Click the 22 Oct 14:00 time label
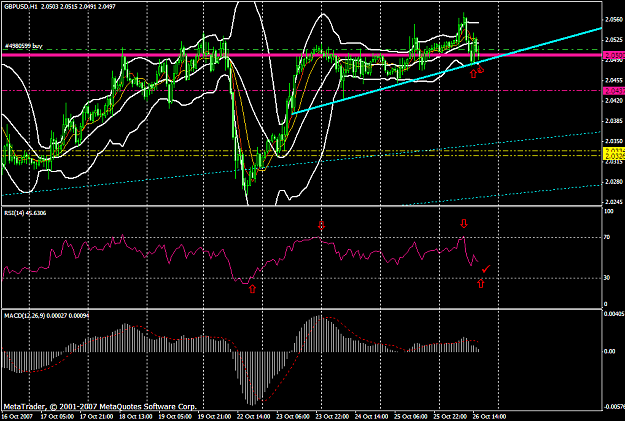This screenshot has width=625, height=421. pyautogui.click(x=254, y=416)
